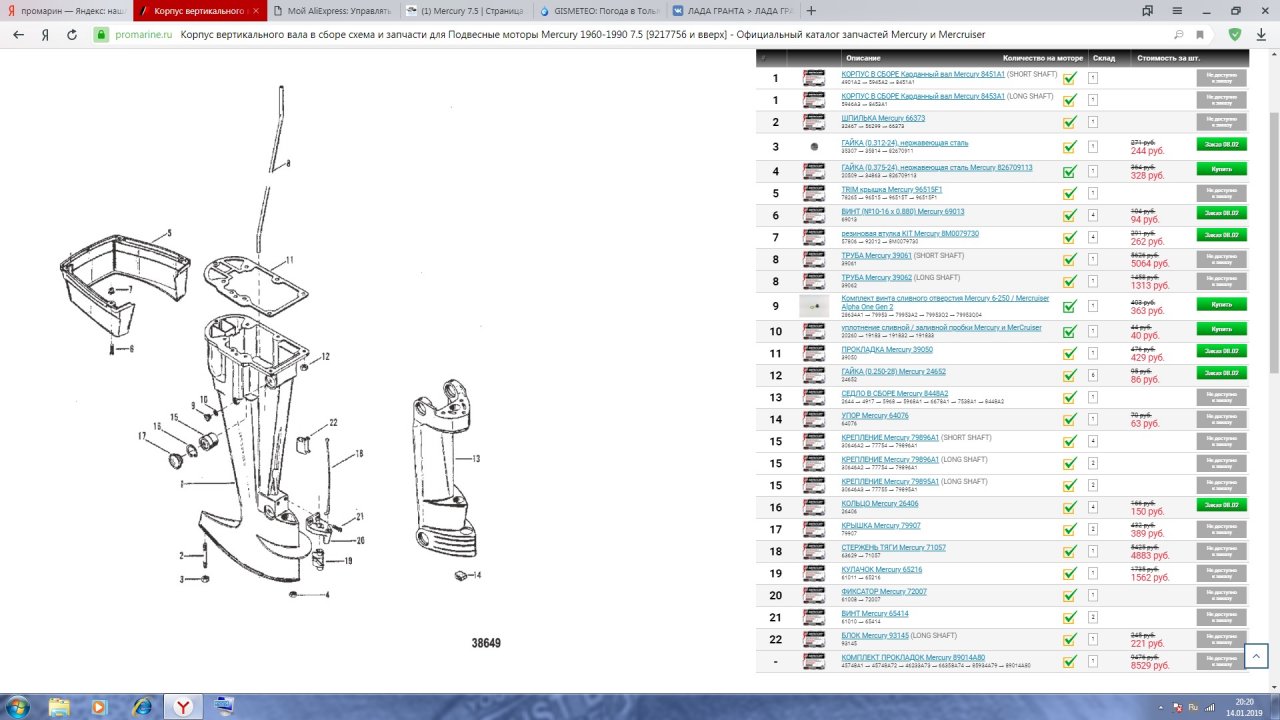Toggle the green checkmark for ШПИЛЬКА row
The image size is (1280, 720).
tap(1069, 122)
